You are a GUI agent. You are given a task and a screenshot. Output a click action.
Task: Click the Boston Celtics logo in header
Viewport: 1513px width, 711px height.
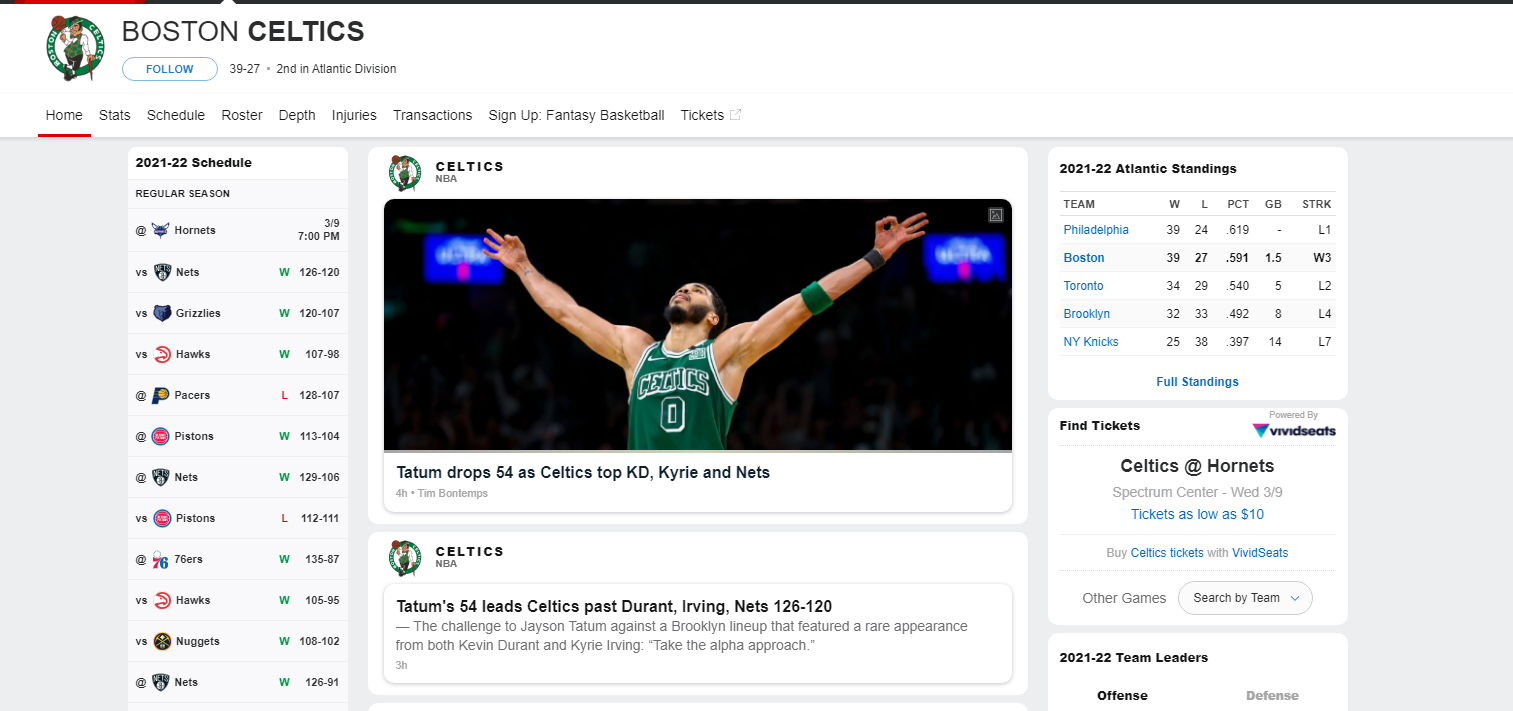point(75,48)
